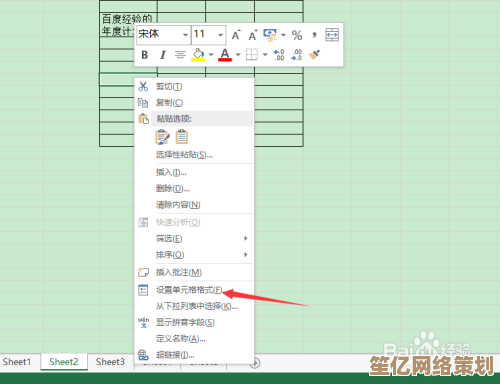Viewport: 500px width, 384px height.
Task: Switch to Sheet3 tab
Action: (x=110, y=362)
